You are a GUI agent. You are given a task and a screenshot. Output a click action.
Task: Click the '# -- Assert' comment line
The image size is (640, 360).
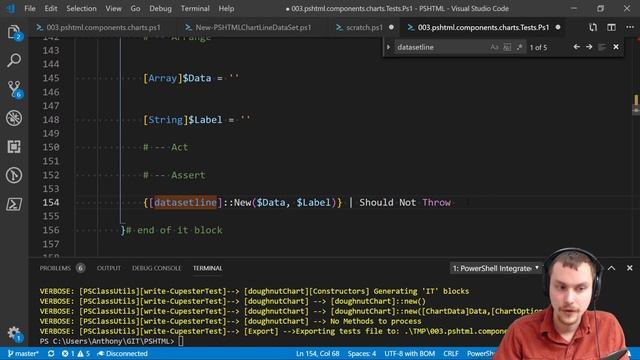pos(174,175)
